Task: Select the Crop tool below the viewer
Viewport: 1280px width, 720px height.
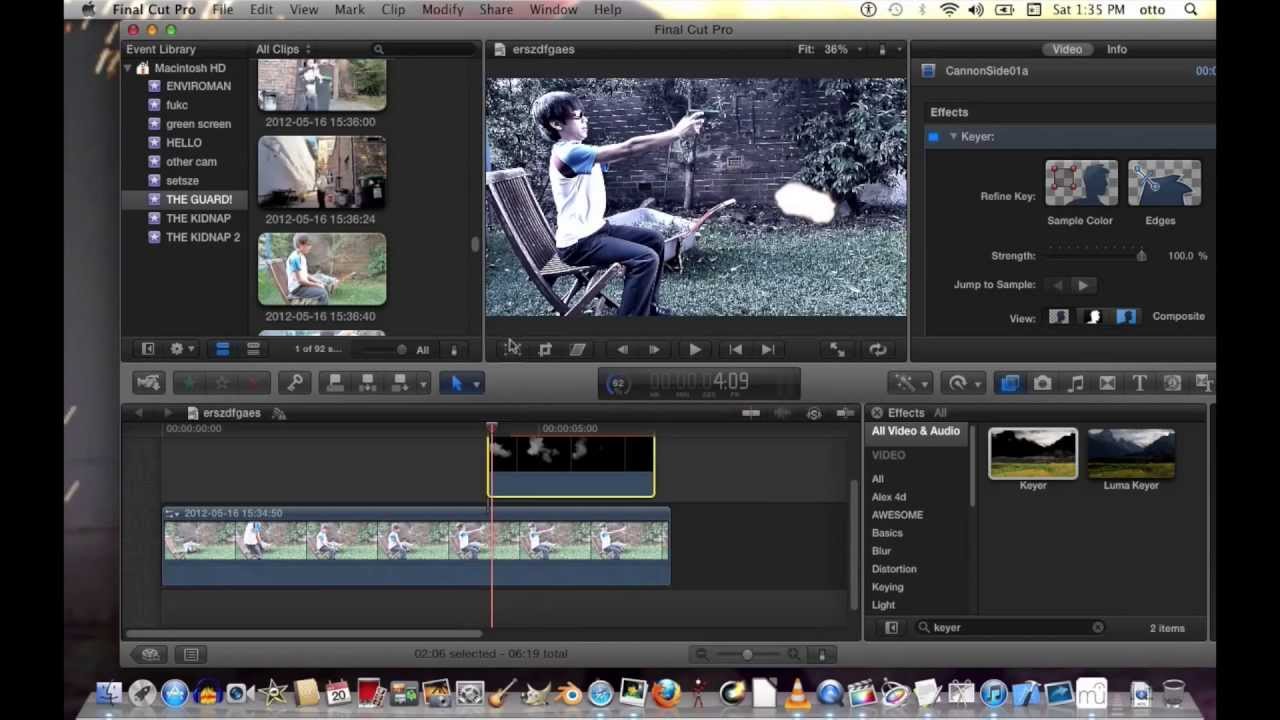Action: [x=545, y=349]
